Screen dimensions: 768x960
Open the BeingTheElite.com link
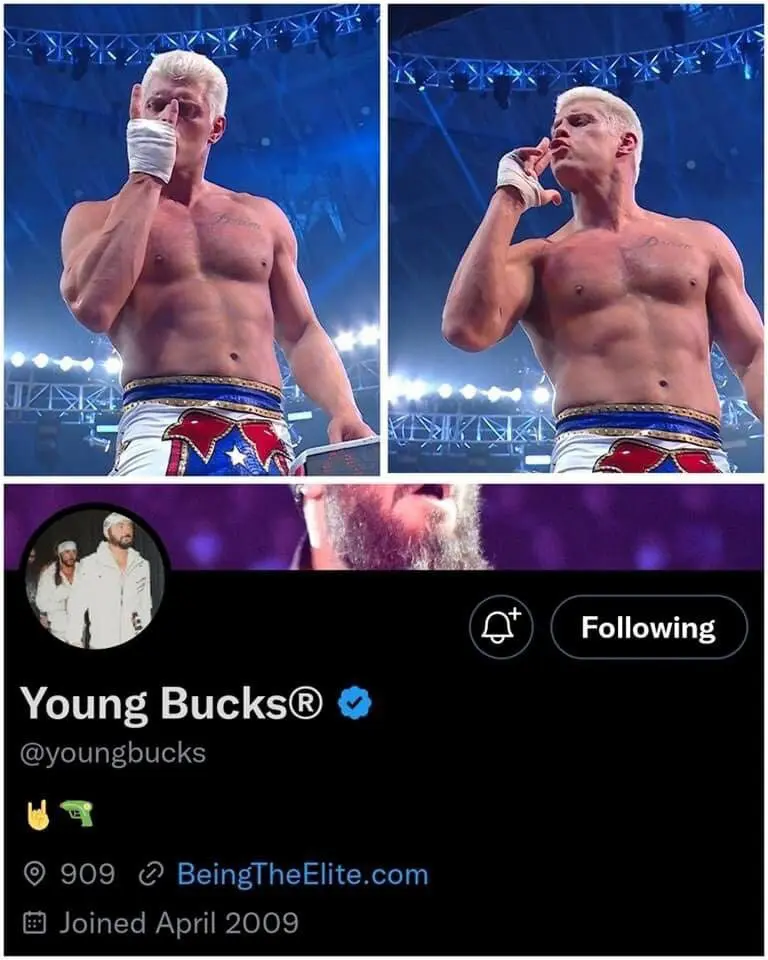tap(302, 875)
